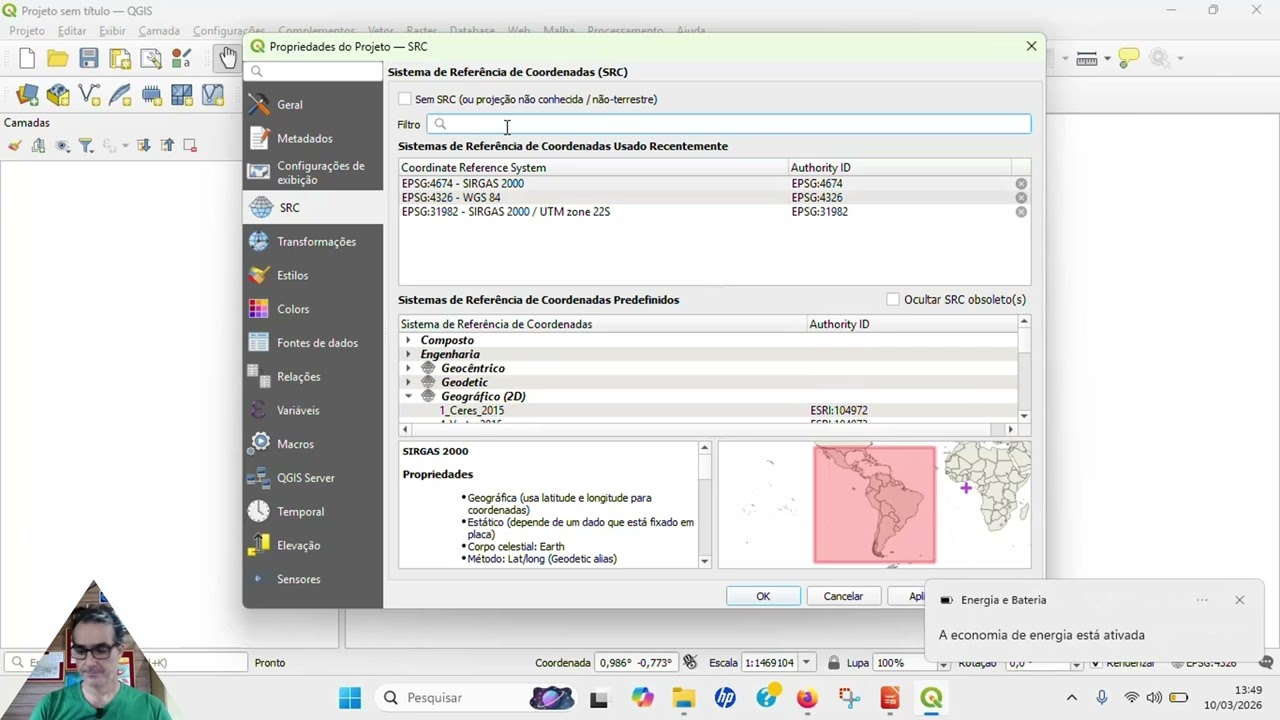Open Variáveis section in sidebar

coord(313,410)
